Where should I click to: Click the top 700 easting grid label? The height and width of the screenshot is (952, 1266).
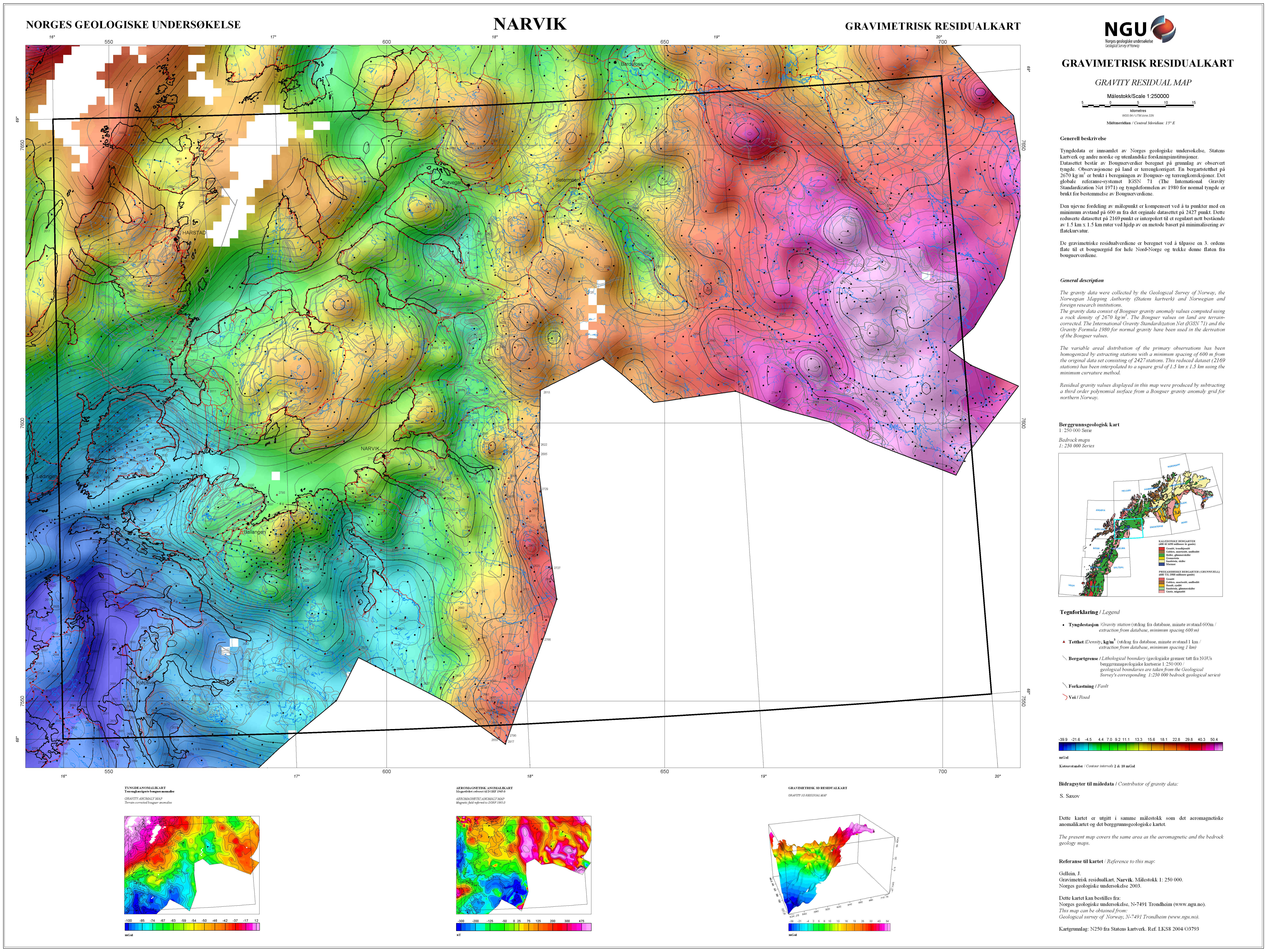(943, 42)
